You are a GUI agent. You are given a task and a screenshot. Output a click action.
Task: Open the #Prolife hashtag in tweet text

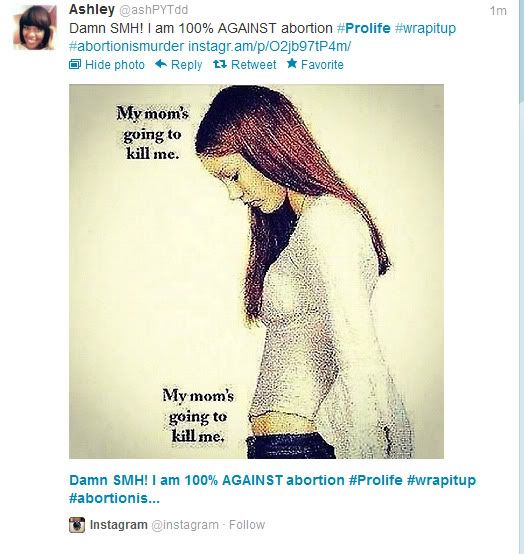pos(364,28)
